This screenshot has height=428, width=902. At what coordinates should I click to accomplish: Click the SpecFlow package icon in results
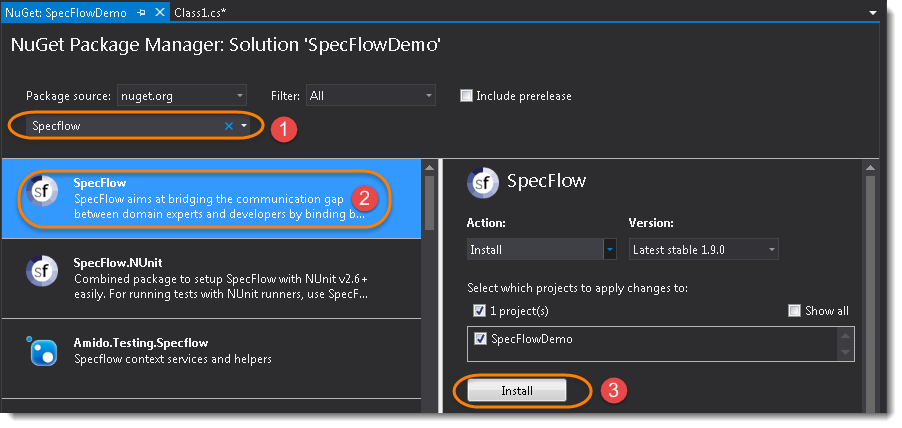point(43,191)
